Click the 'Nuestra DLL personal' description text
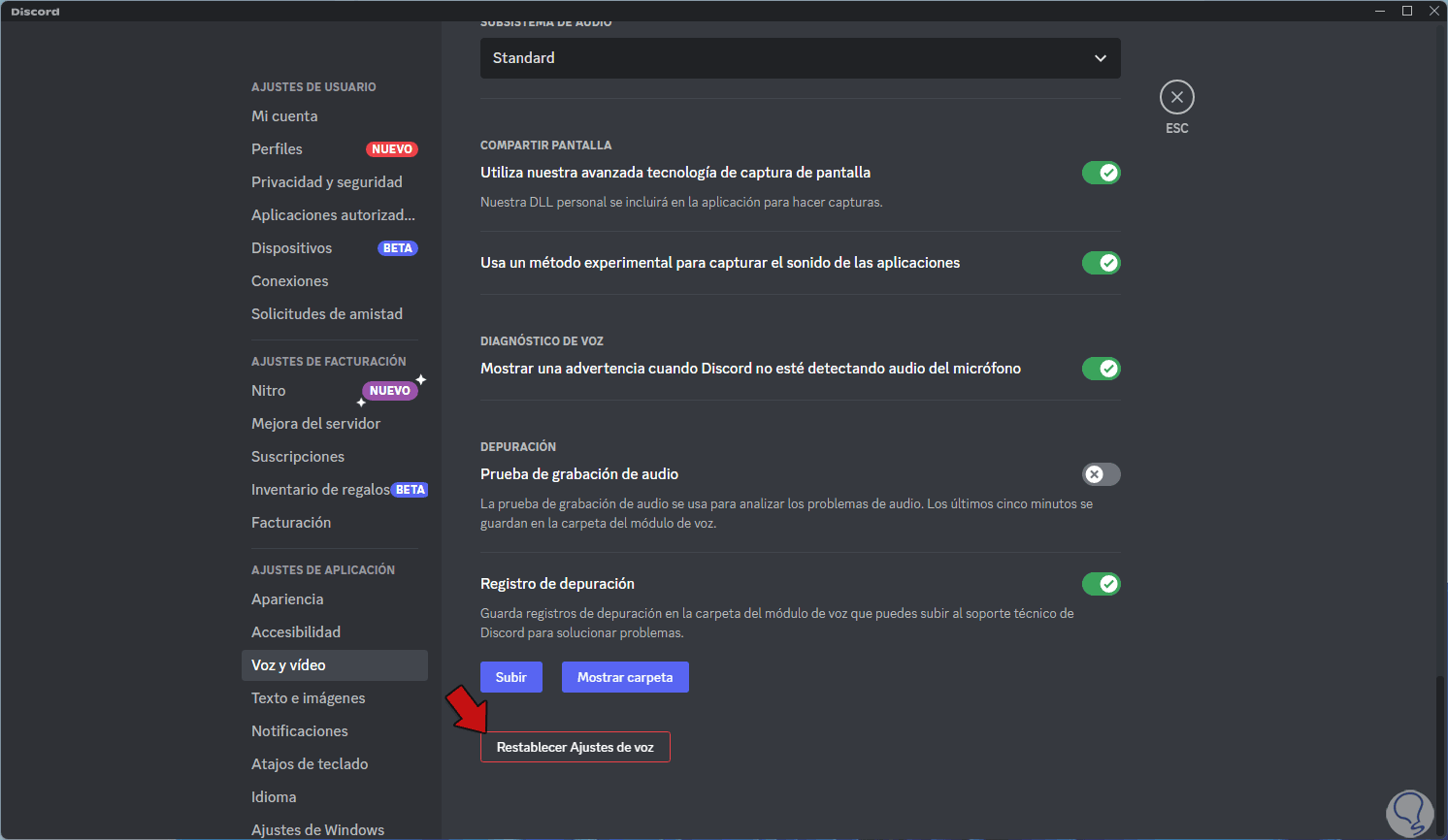 pos(681,203)
